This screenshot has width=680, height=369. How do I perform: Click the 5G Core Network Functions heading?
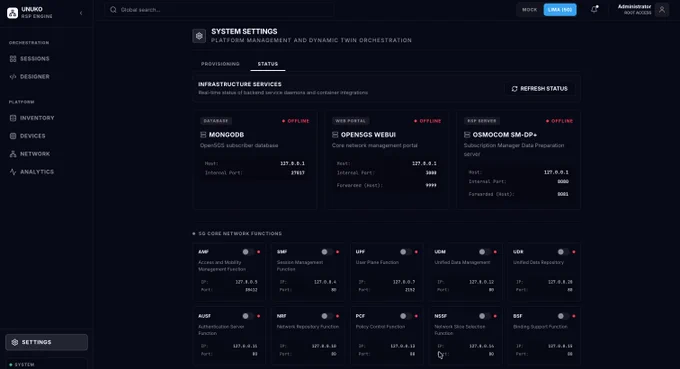pyautogui.click(x=240, y=234)
